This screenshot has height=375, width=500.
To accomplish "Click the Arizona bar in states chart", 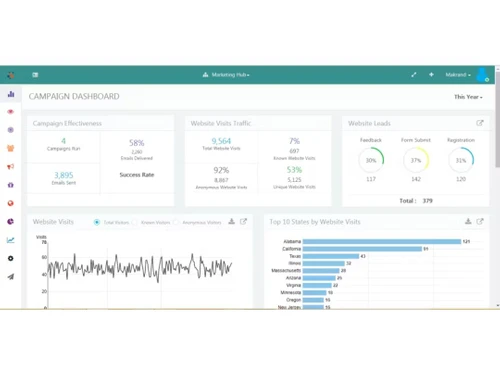I will tap(319, 278).
